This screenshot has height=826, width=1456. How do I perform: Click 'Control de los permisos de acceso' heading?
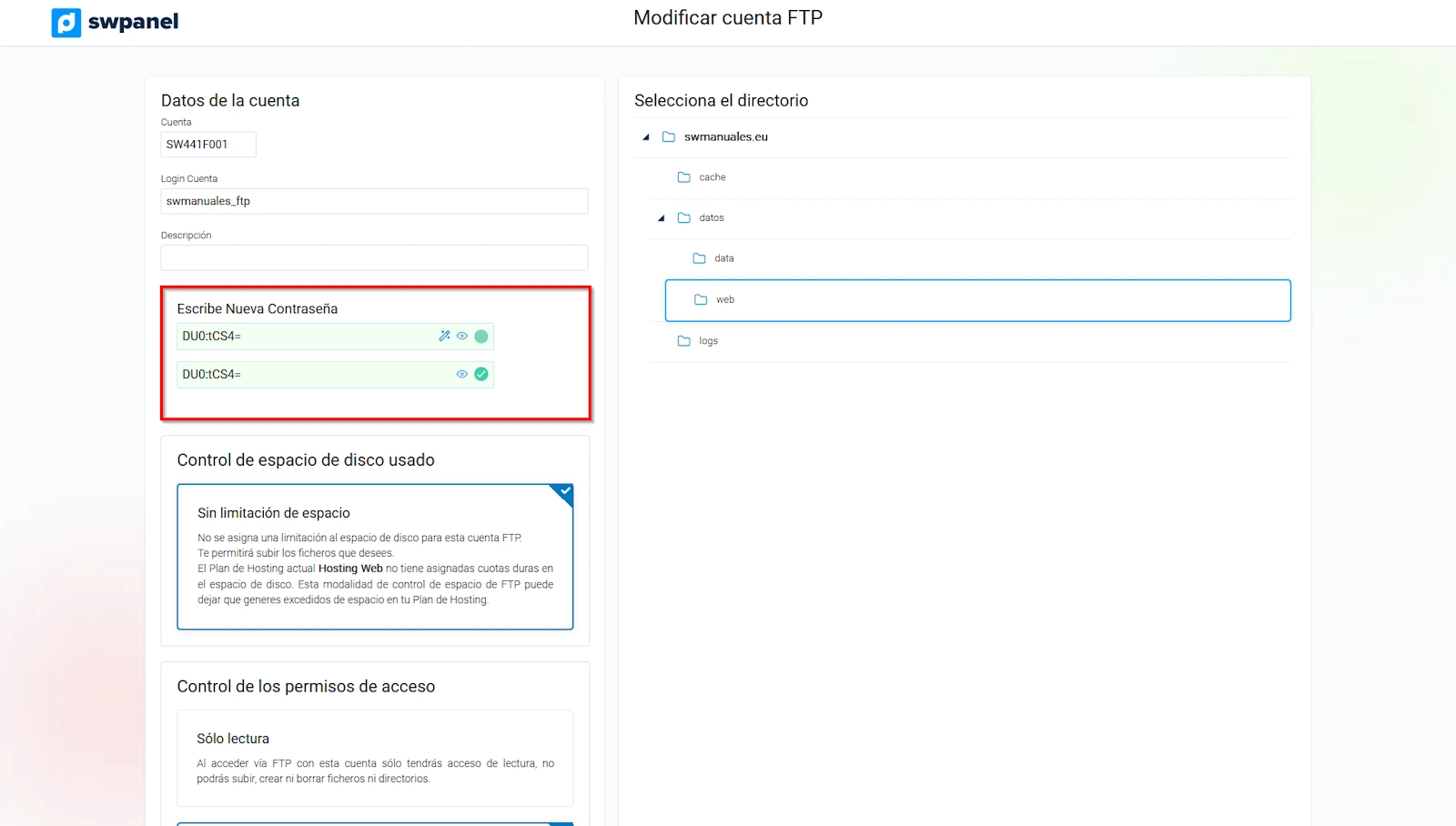[306, 687]
